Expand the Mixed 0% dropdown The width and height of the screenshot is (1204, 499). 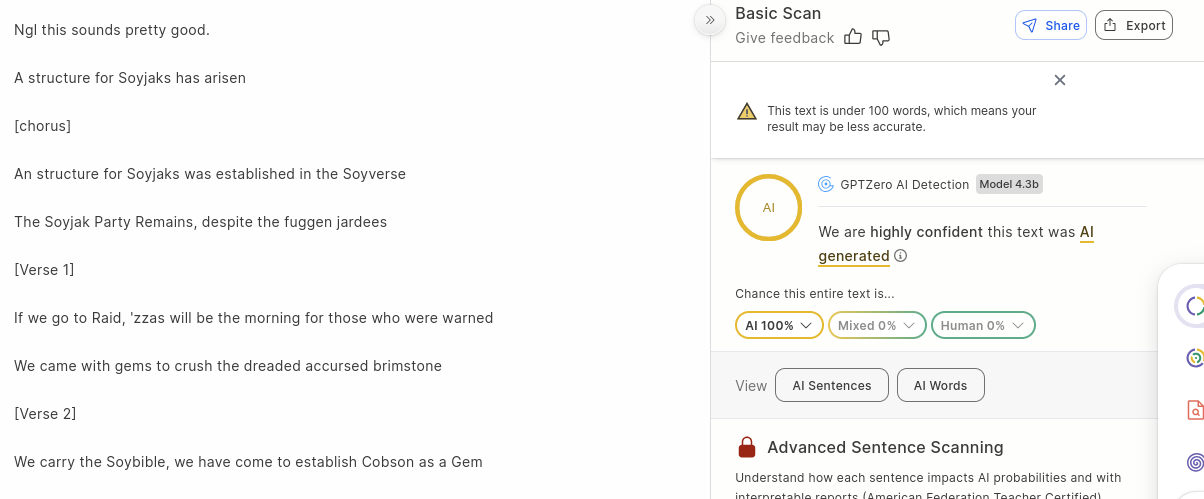[x=877, y=325]
